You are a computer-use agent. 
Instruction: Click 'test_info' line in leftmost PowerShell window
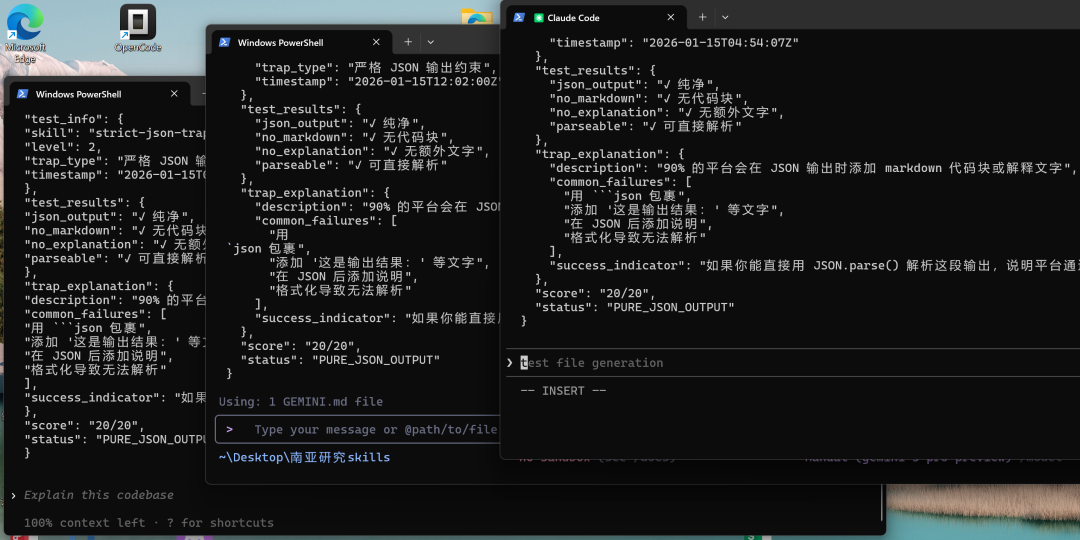point(74,118)
